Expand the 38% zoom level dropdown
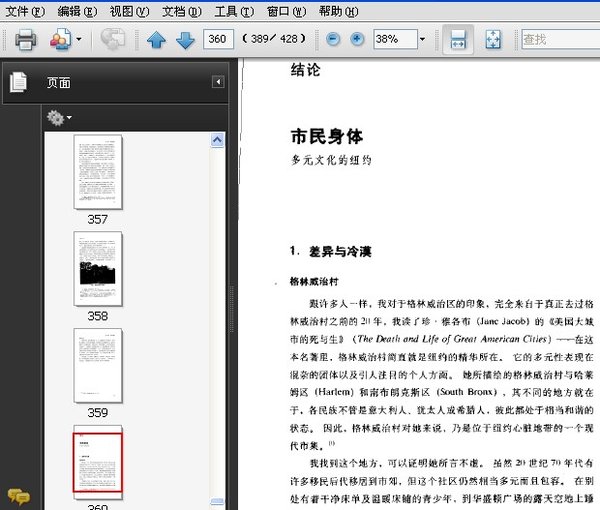The height and width of the screenshot is (510, 600). (x=421, y=40)
